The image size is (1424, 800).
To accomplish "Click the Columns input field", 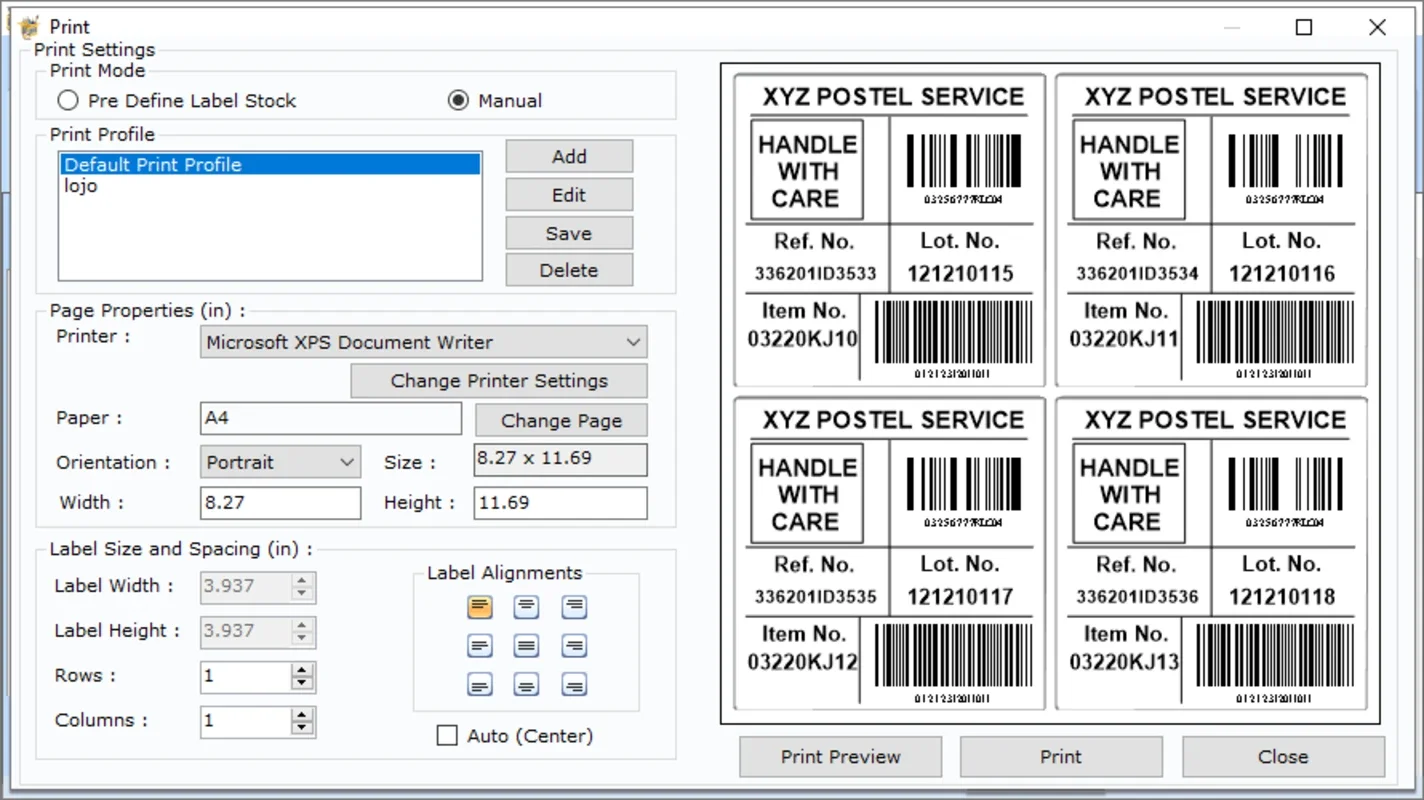I will point(246,721).
